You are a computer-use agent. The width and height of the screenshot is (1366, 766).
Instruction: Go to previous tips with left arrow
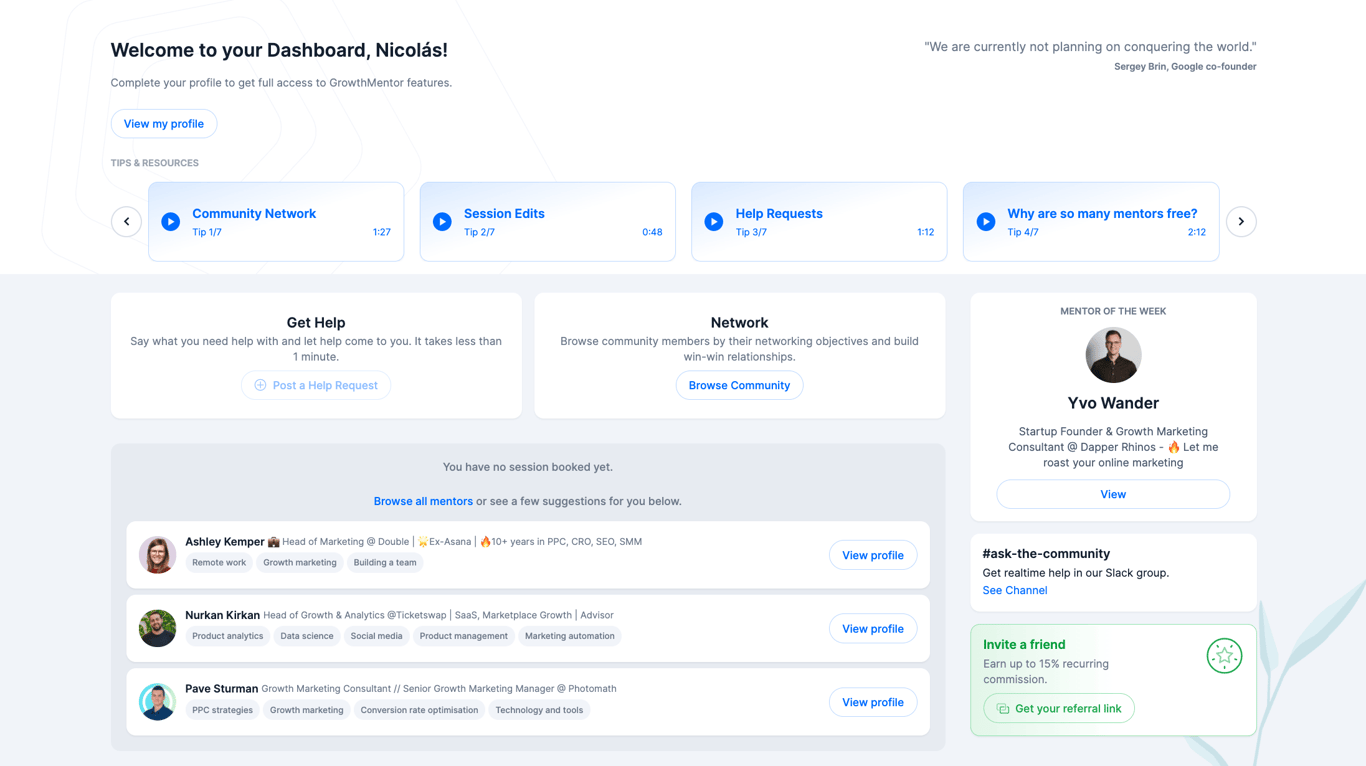point(126,222)
